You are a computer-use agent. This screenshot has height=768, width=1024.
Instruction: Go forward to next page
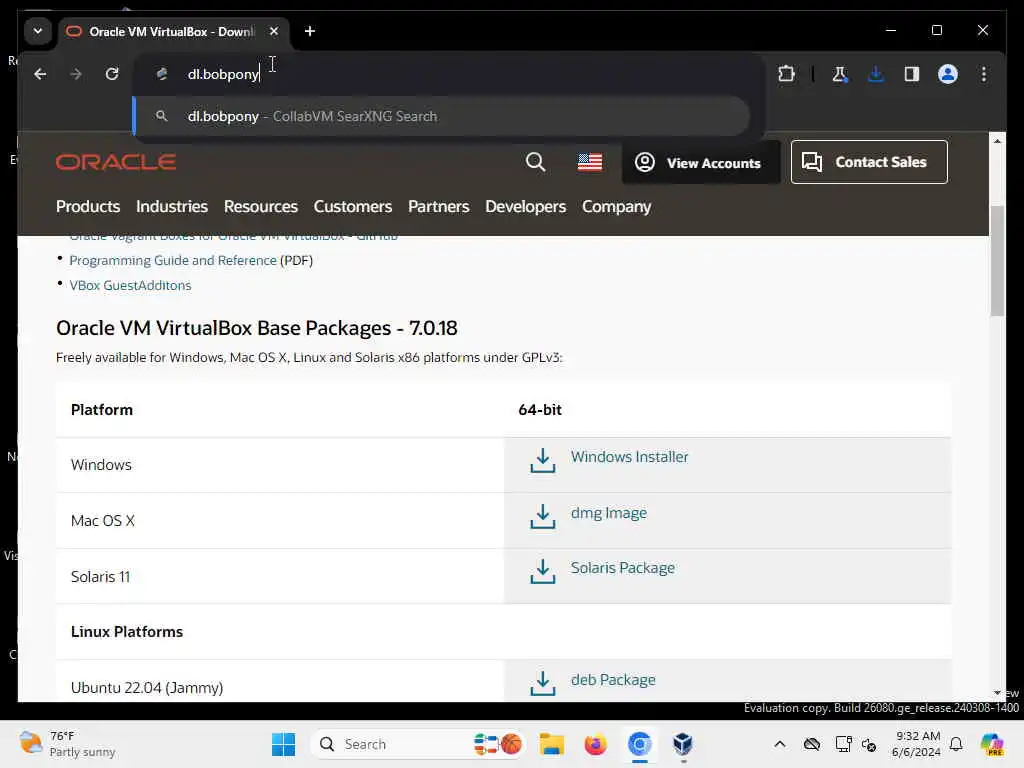pyautogui.click(x=76, y=74)
